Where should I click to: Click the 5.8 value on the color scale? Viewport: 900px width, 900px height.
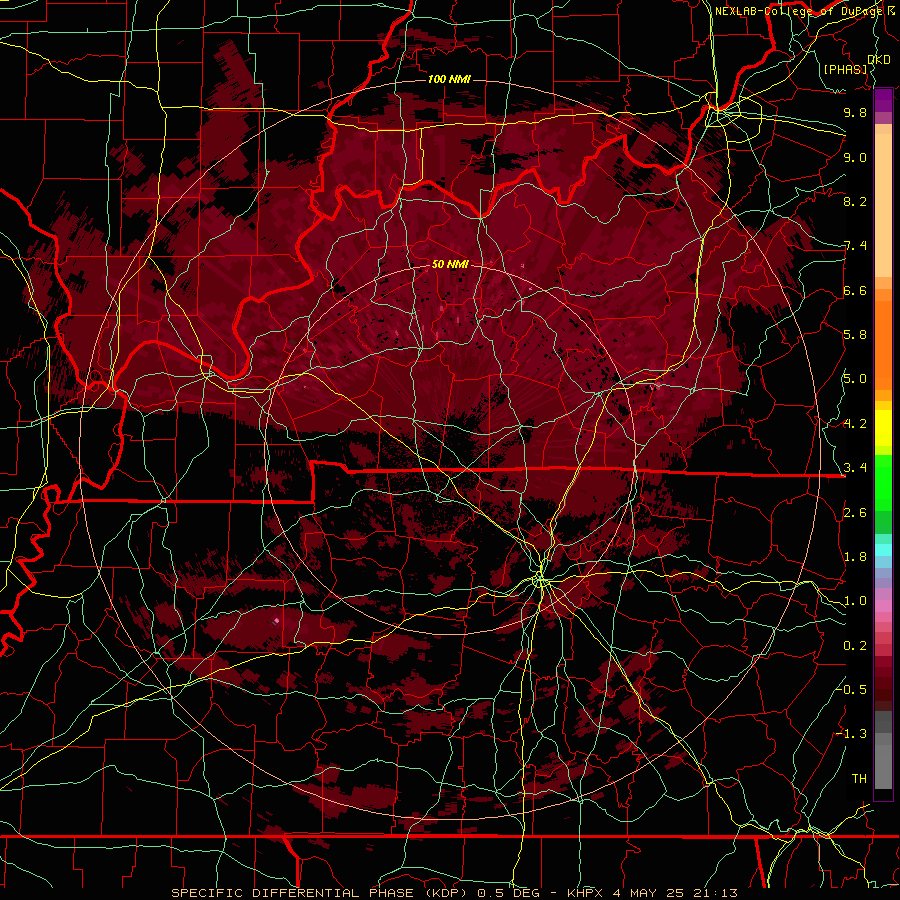pos(855,335)
